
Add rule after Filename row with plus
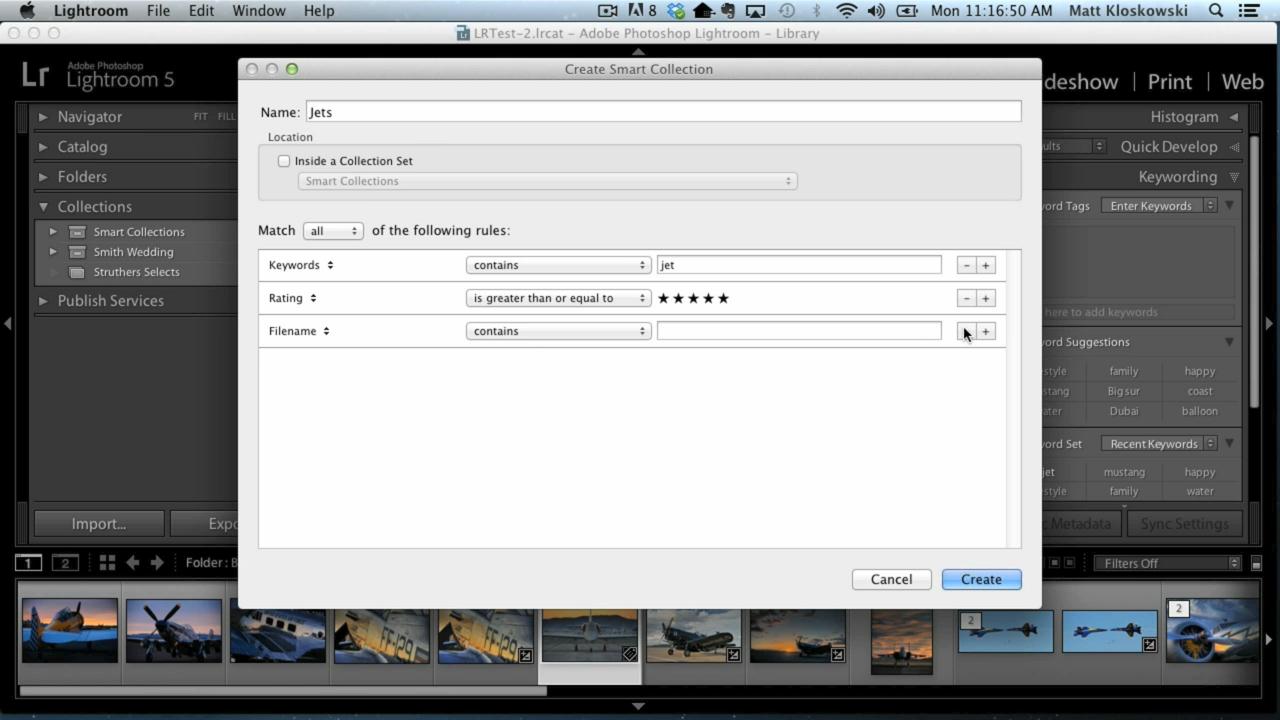[x=985, y=331]
